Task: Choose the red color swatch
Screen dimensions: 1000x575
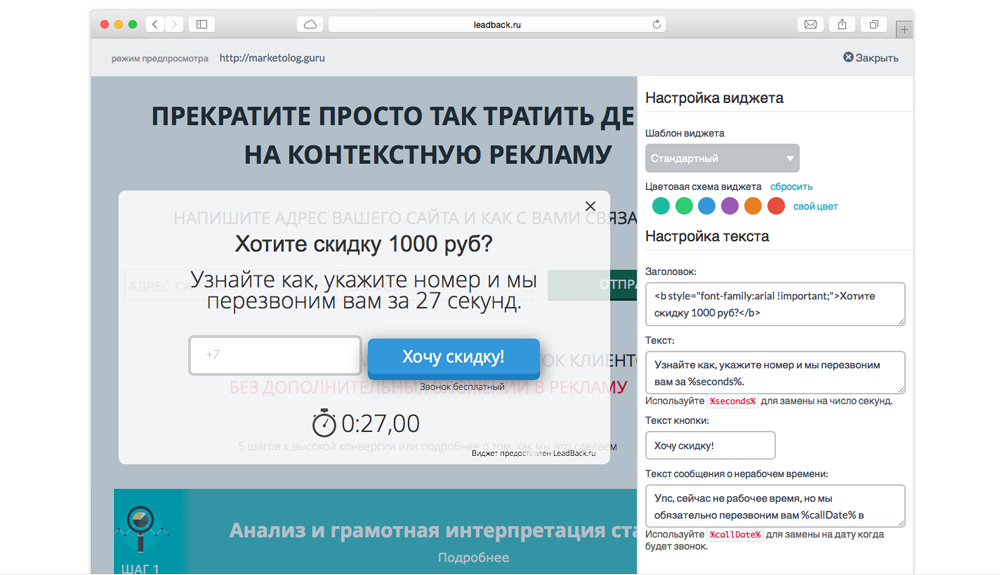Action: [x=776, y=206]
